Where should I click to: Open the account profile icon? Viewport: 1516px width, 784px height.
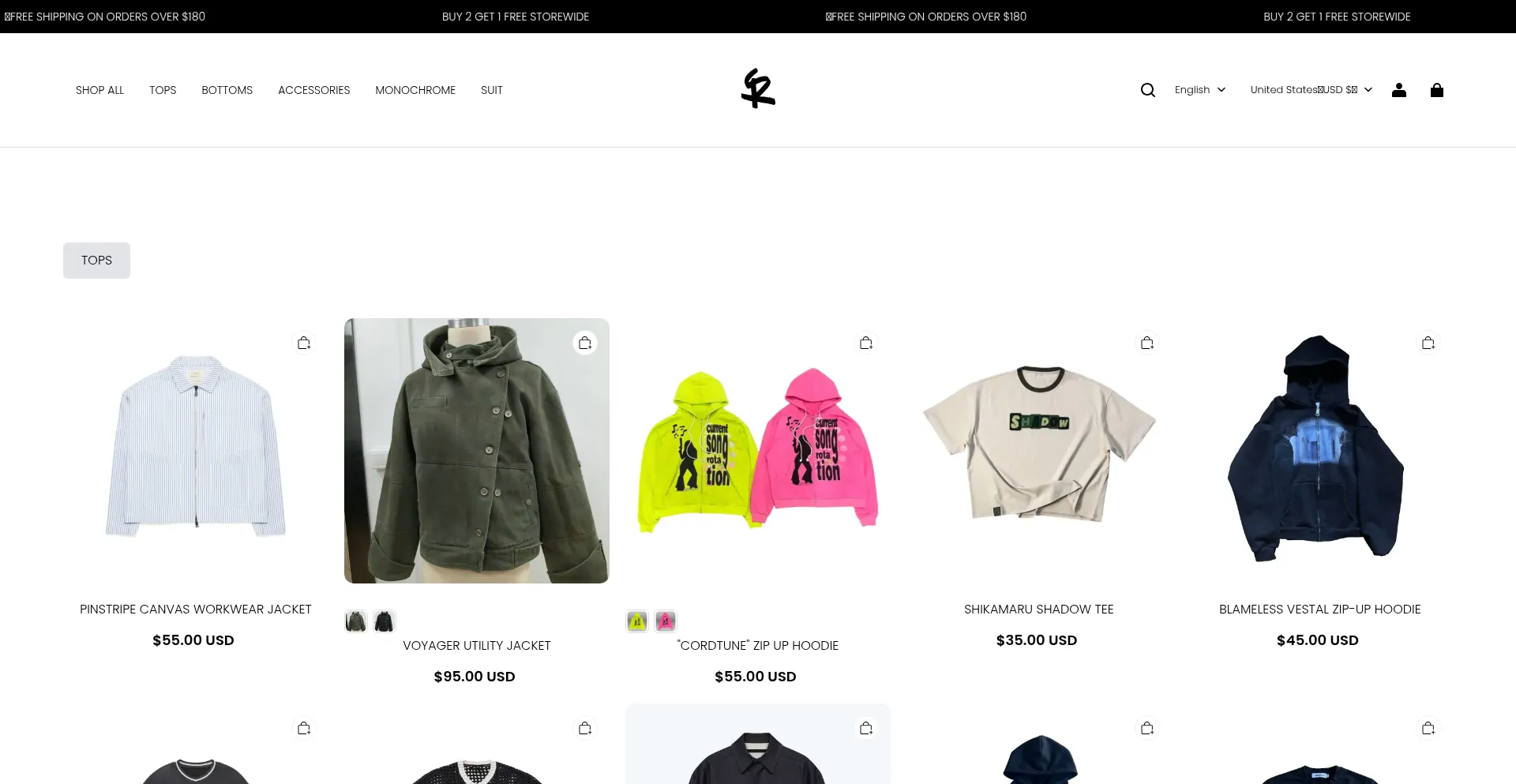(1399, 90)
